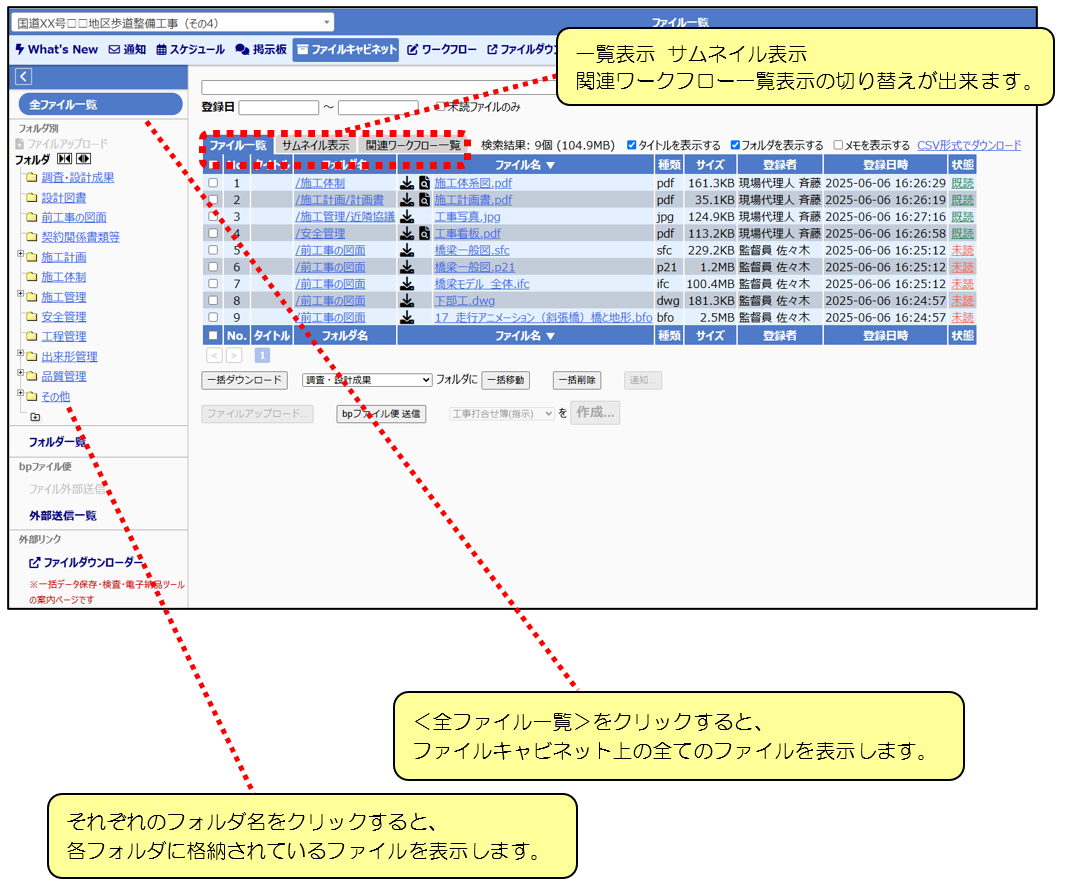Open the 設計図書 folder in the tree
Screen dimensions: 1076x888
tap(64, 198)
